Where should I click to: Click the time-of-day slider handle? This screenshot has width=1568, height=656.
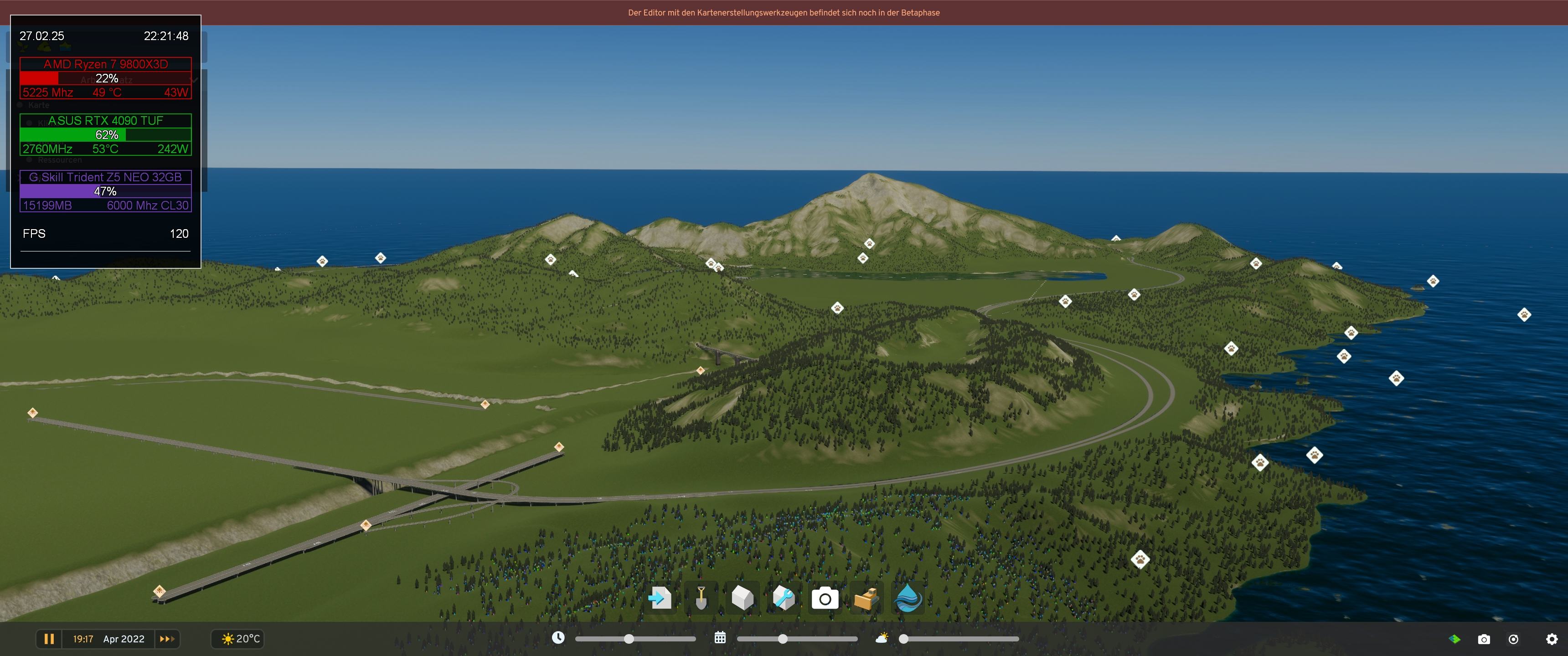[x=629, y=639]
